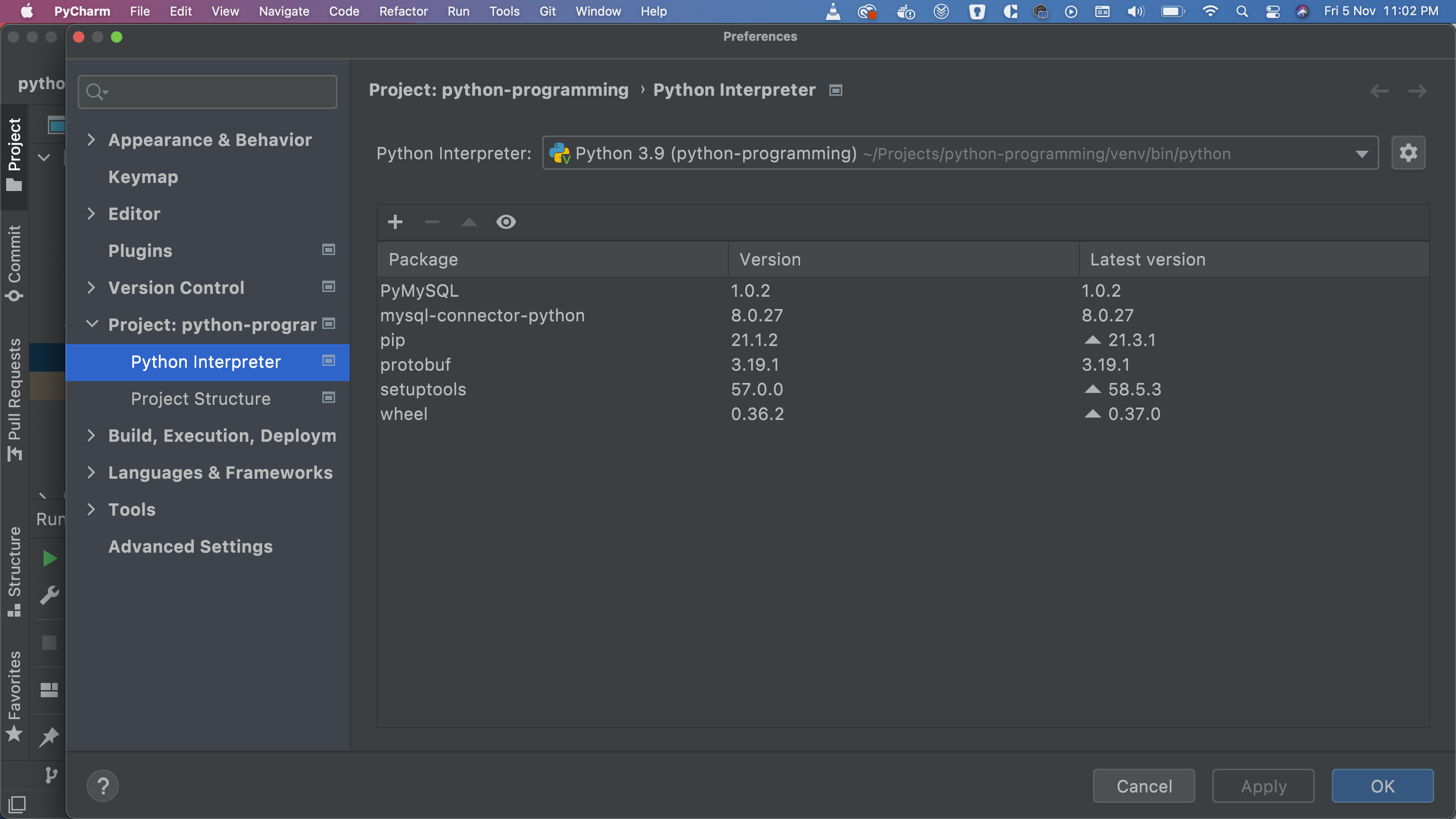Viewport: 1456px width, 819px height.
Task: Expand the Tools settings section
Action: click(91, 509)
